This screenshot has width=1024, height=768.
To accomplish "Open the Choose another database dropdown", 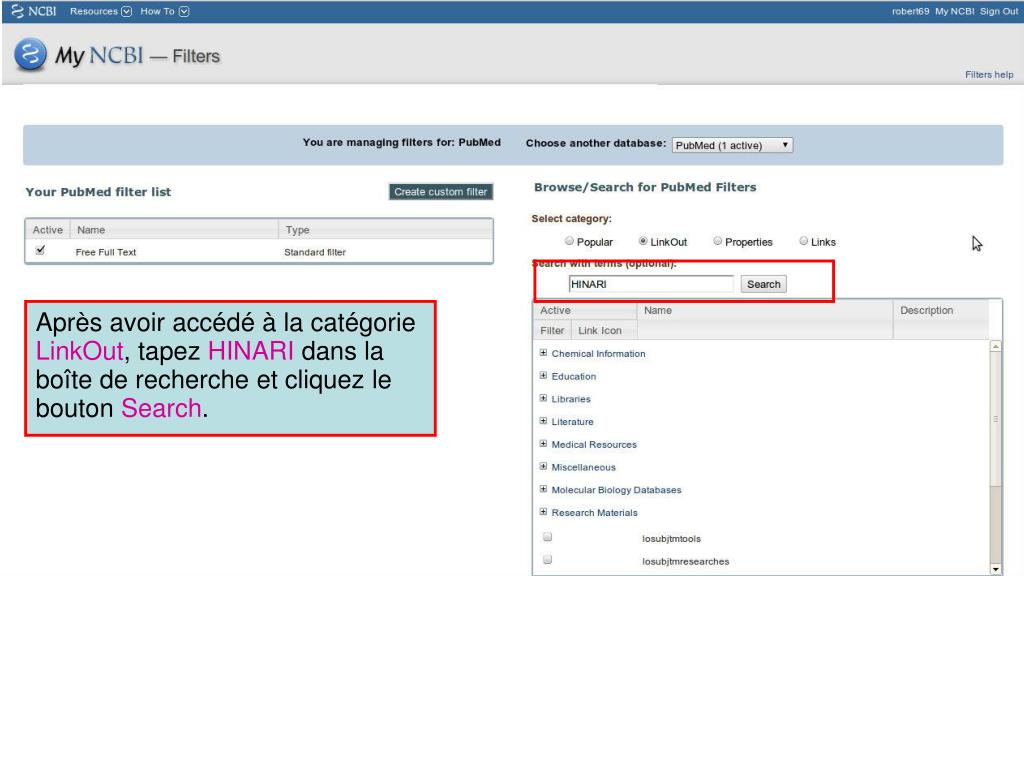I will click(732, 145).
